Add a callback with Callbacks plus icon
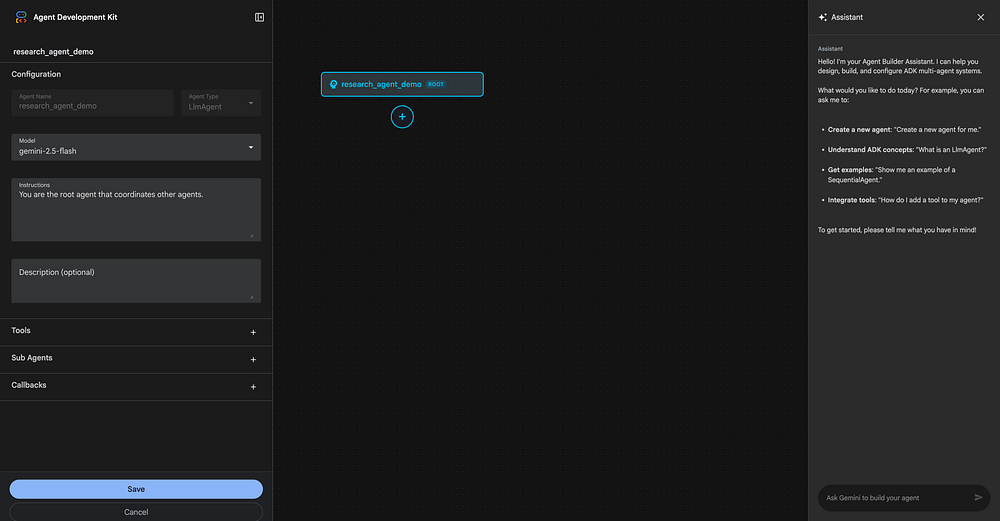The image size is (1000, 521). [253, 387]
